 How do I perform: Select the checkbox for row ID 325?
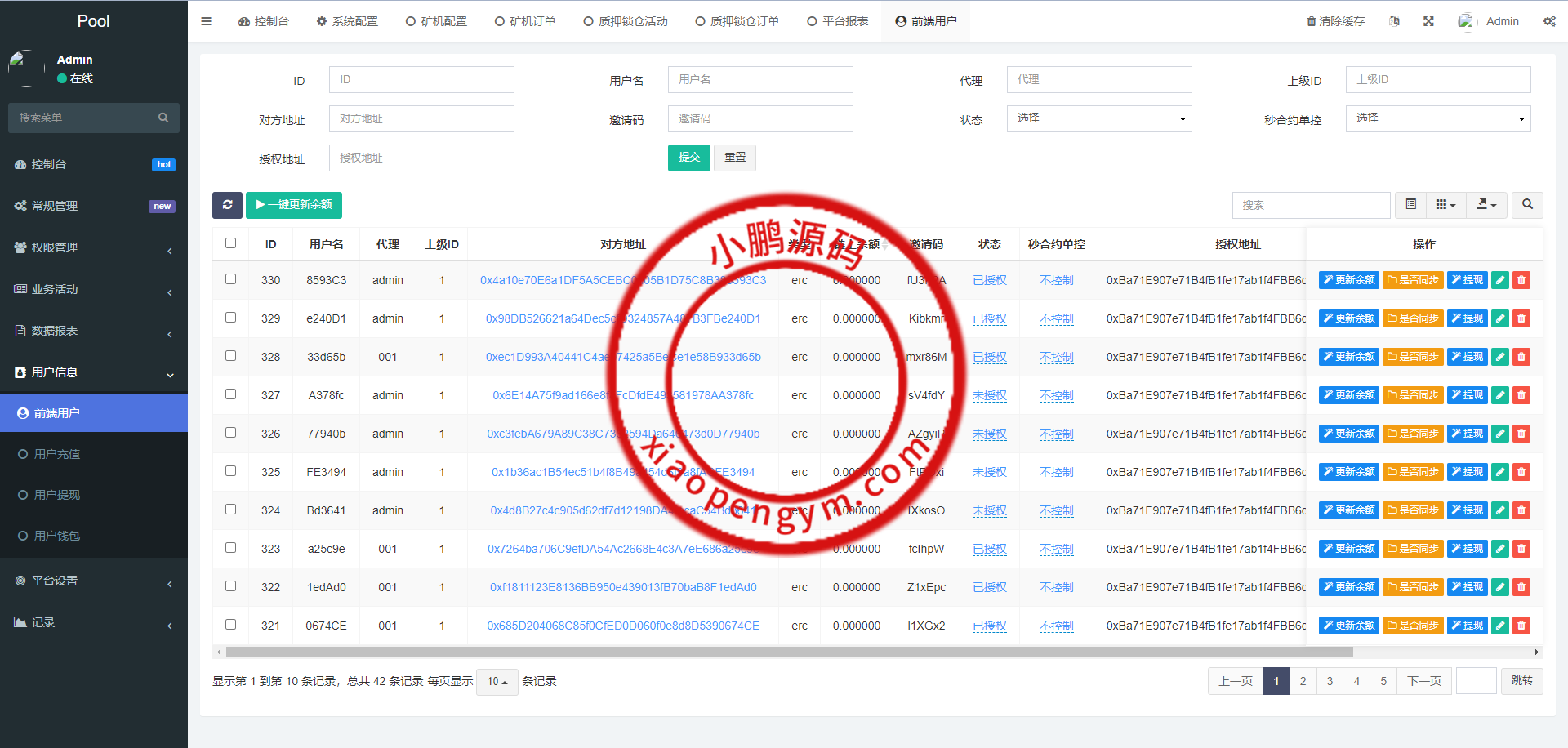(x=230, y=471)
